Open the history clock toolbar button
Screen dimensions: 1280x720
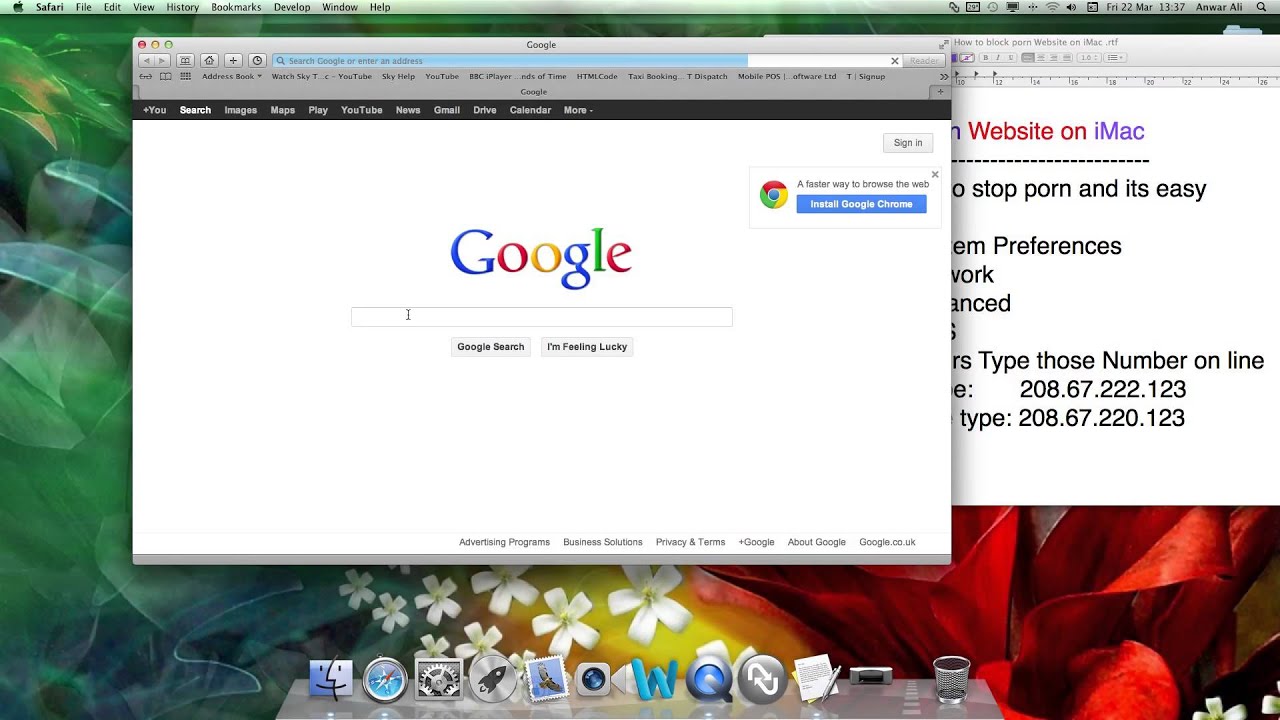pyautogui.click(x=257, y=61)
